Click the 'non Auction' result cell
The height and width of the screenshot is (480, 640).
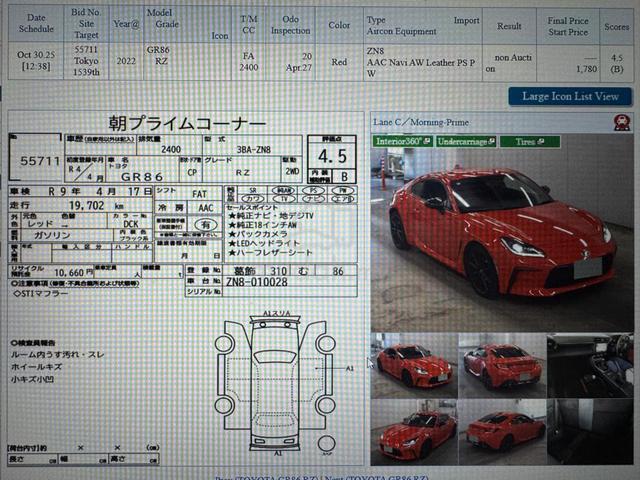tap(509, 61)
